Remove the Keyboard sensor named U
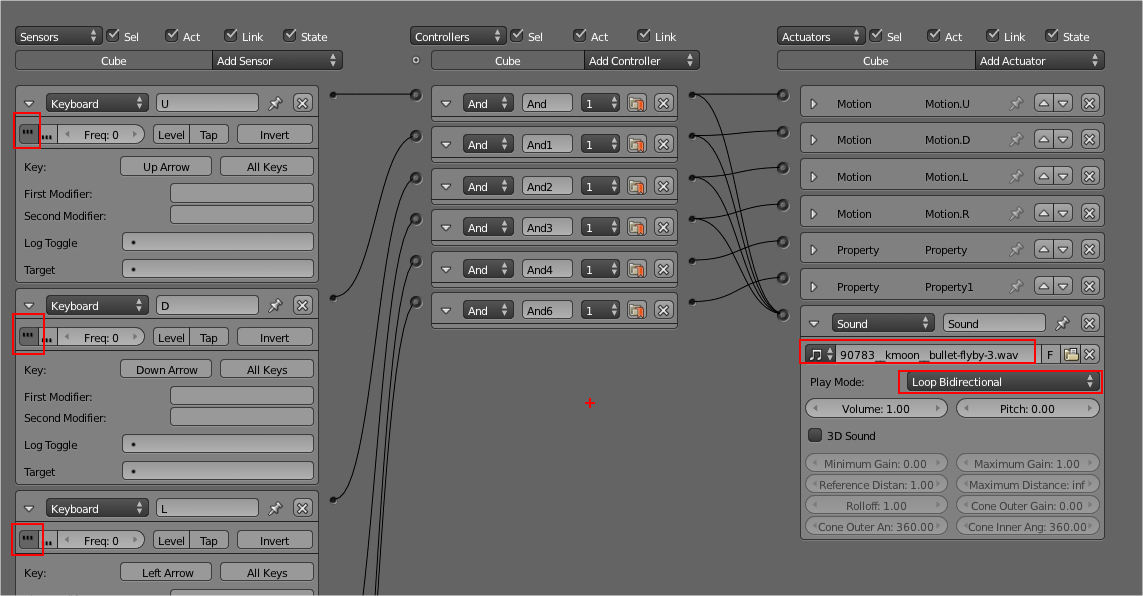This screenshot has height=596, width=1143. click(x=303, y=103)
